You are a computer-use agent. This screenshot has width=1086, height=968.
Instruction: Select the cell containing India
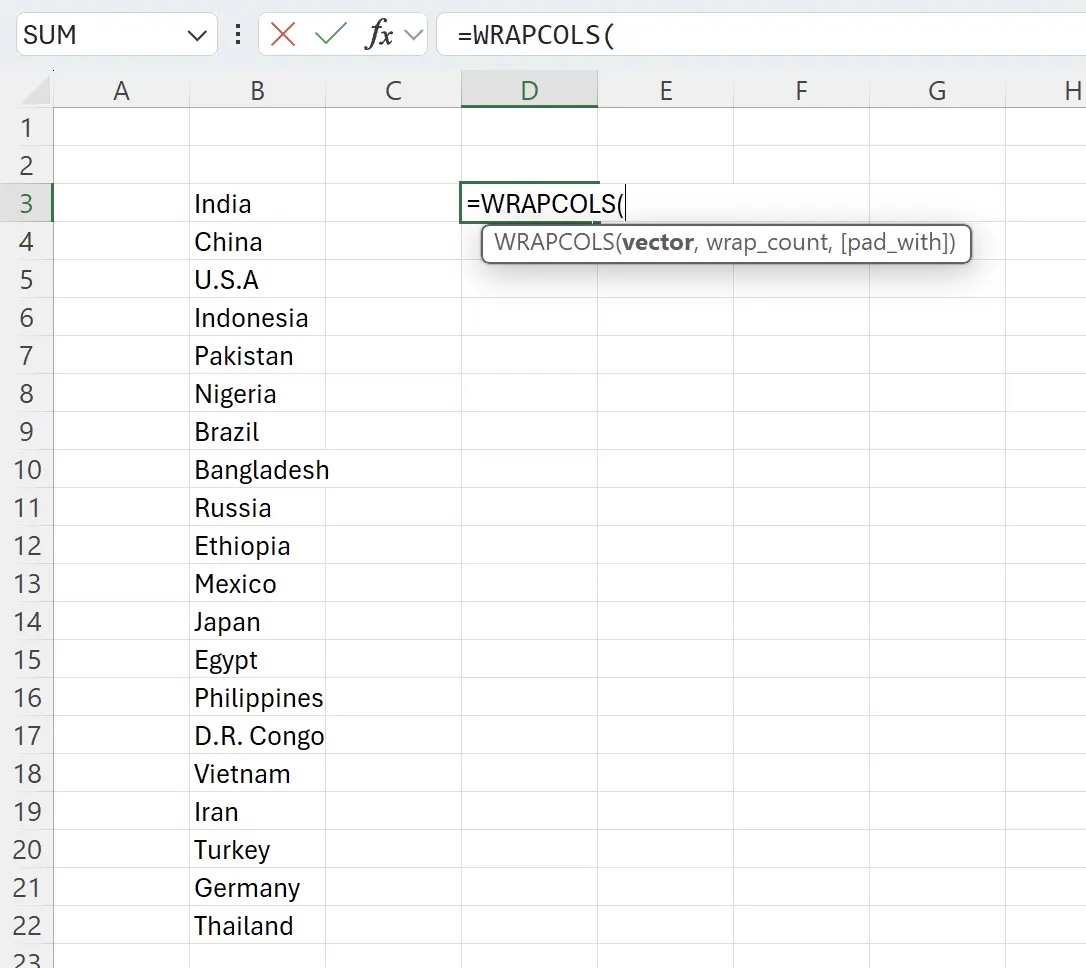click(x=257, y=203)
